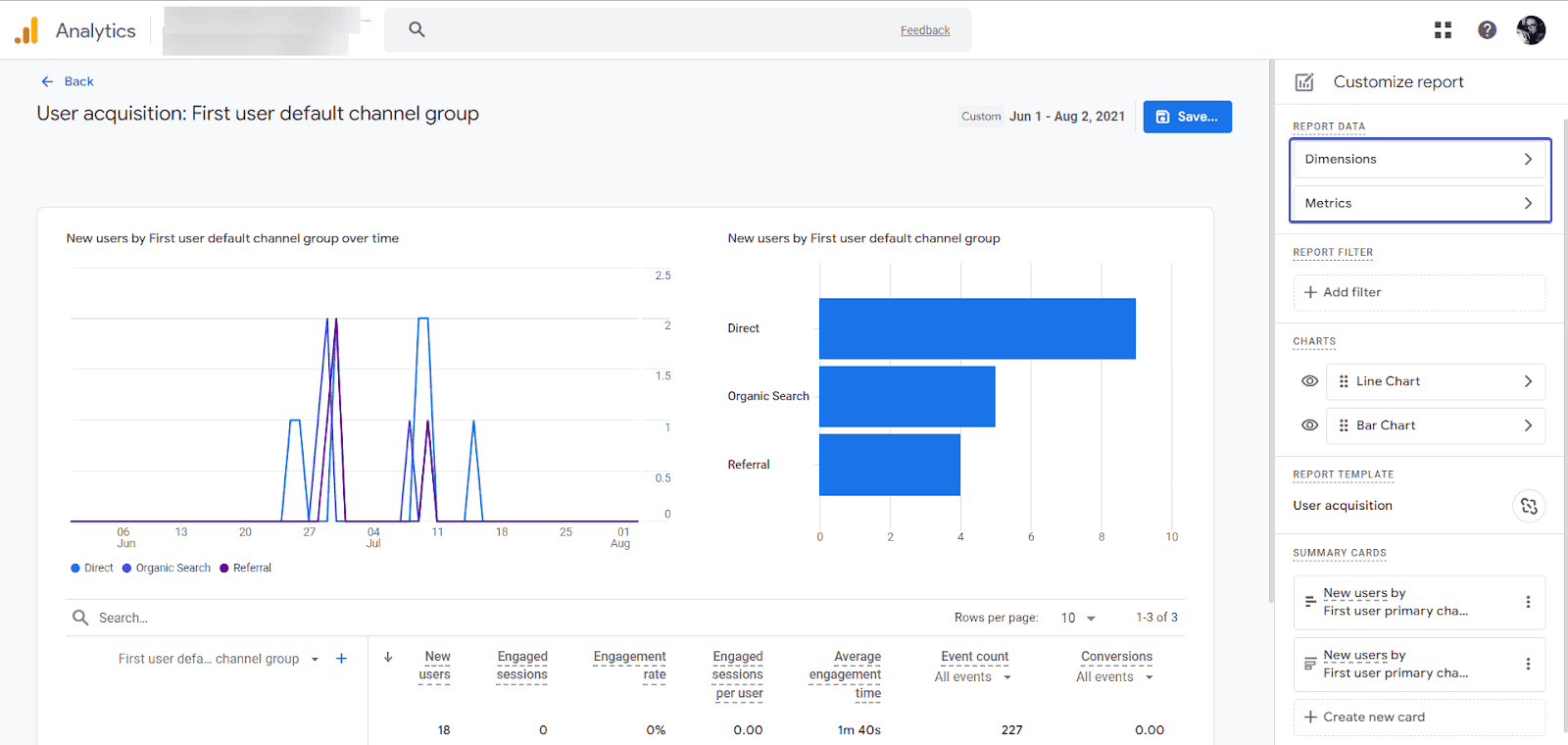Open the second New users by summary card
This screenshot has height=745, width=1568.
pos(1420,664)
